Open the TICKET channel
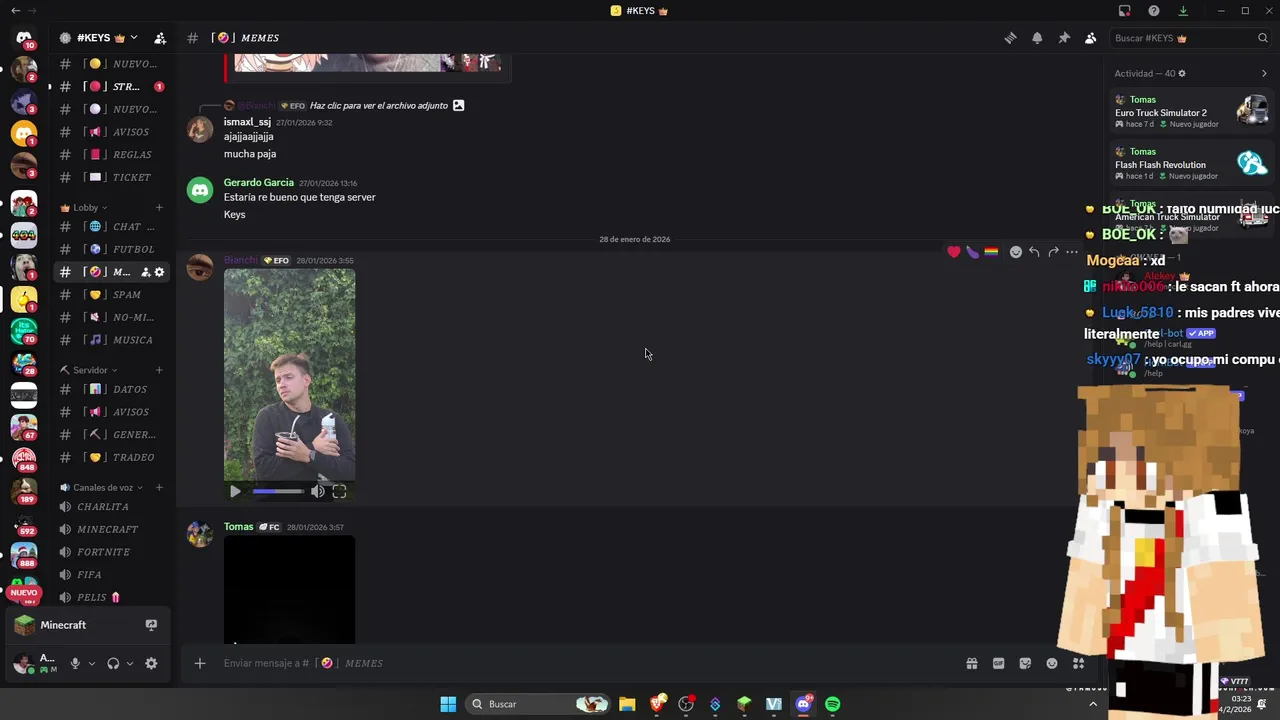The image size is (1280, 720). (111, 177)
